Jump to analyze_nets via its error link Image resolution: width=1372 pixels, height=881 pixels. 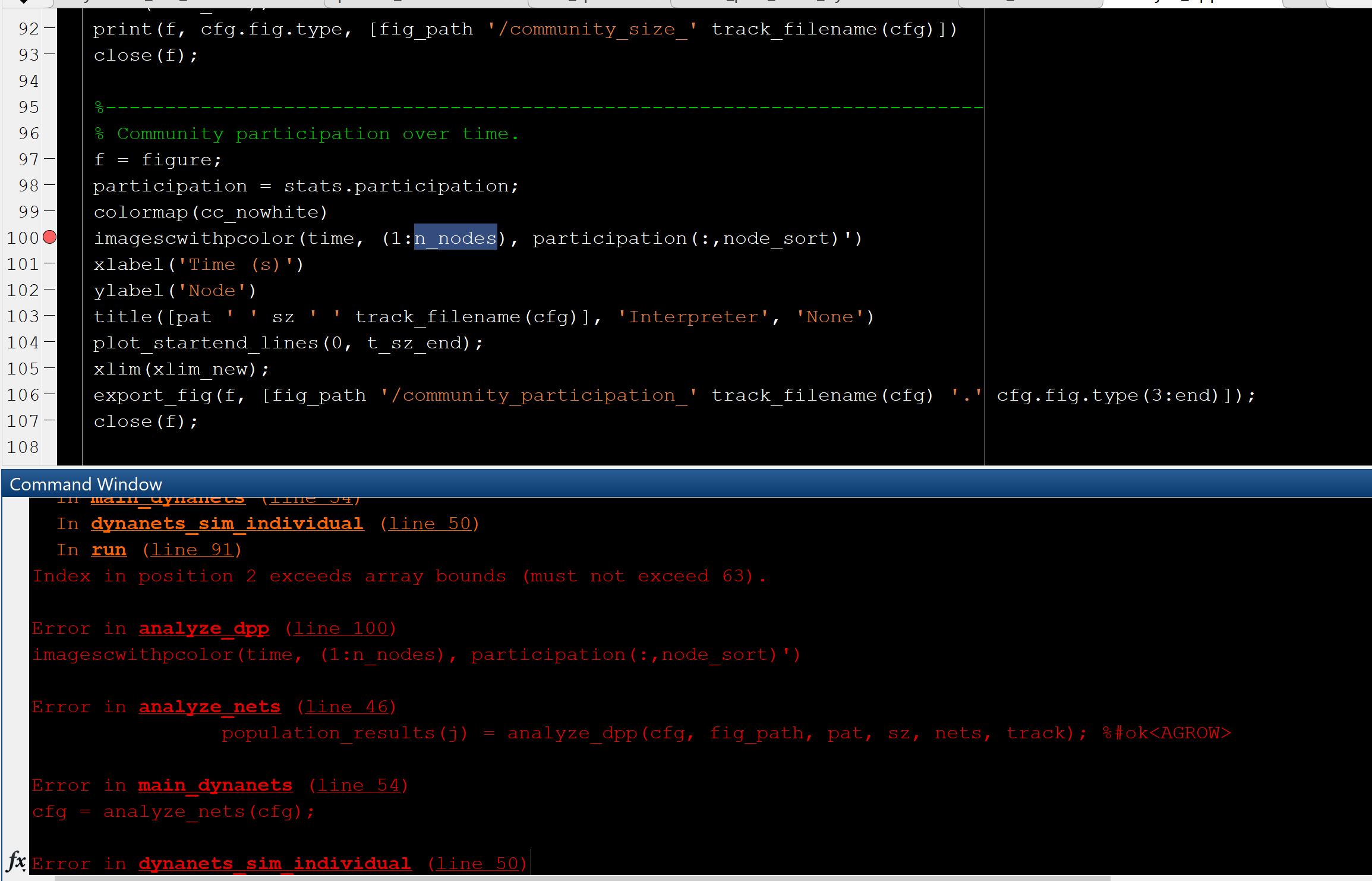coord(209,706)
